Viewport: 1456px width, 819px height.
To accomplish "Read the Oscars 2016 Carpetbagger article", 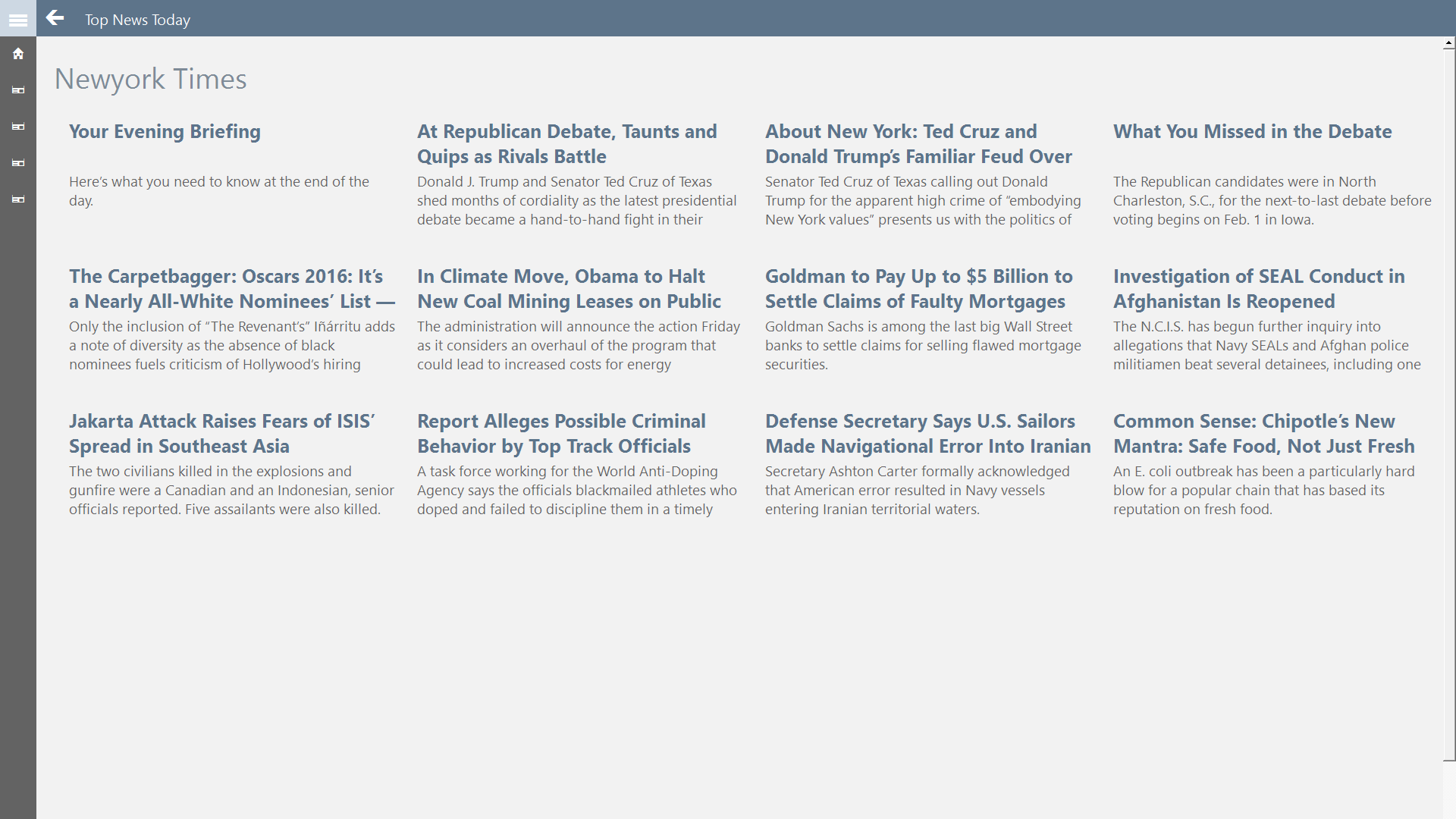I will (231, 288).
